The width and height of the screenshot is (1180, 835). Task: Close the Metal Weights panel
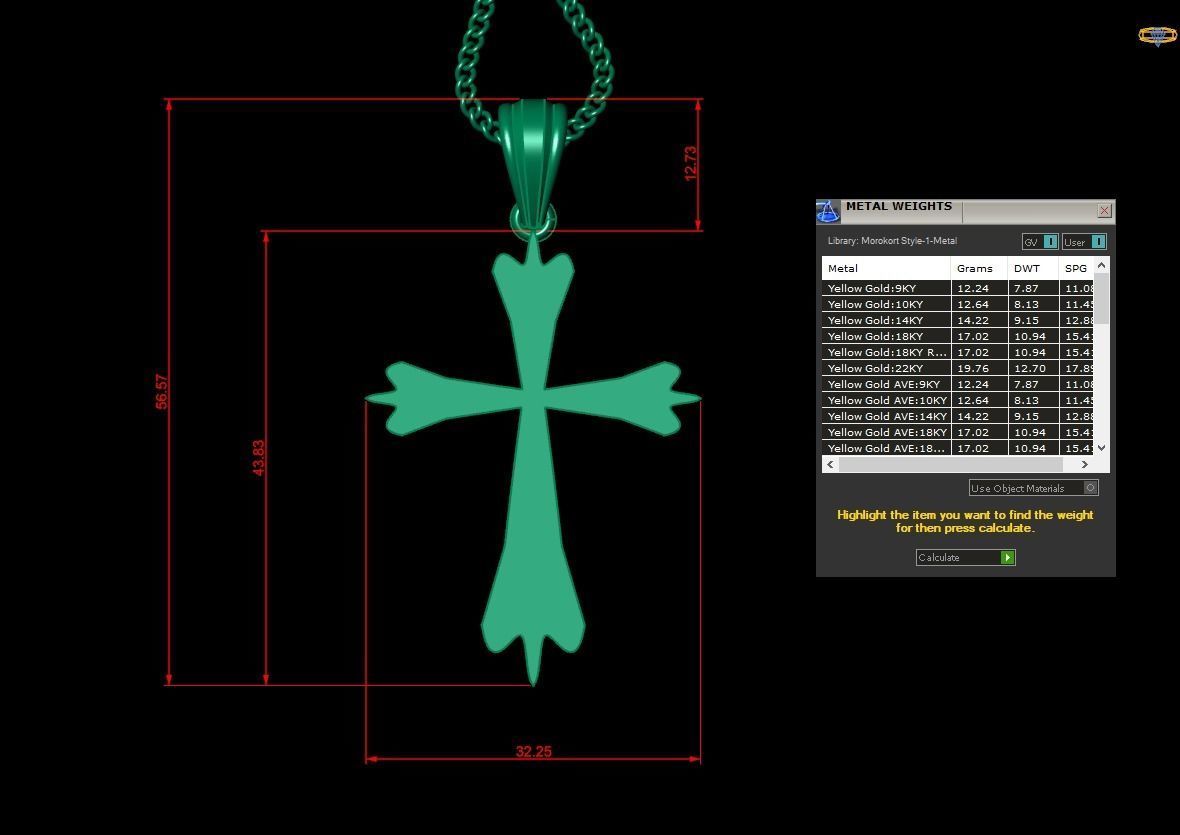click(1104, 211)
